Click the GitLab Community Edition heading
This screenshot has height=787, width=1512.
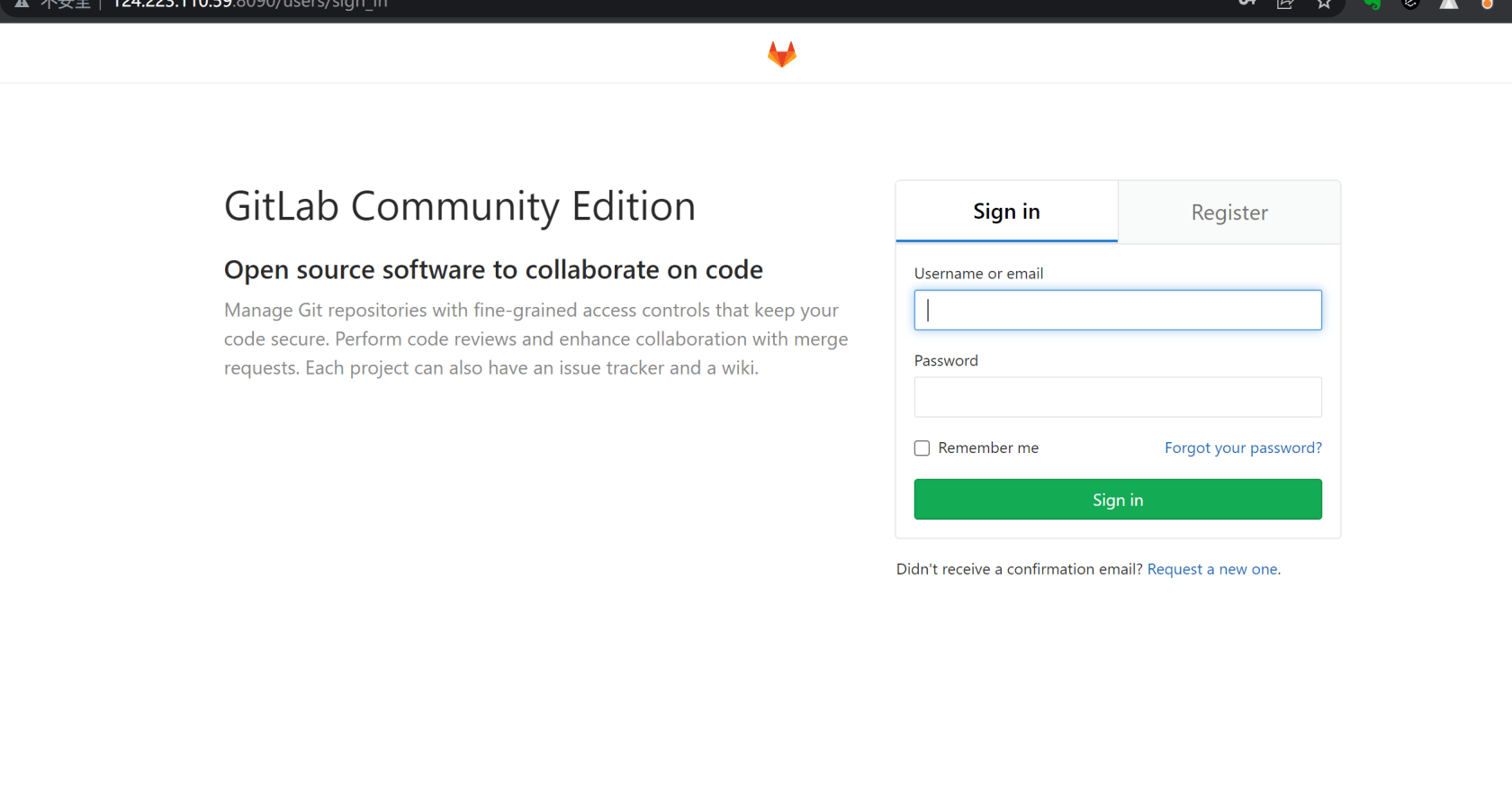(460, 206)
